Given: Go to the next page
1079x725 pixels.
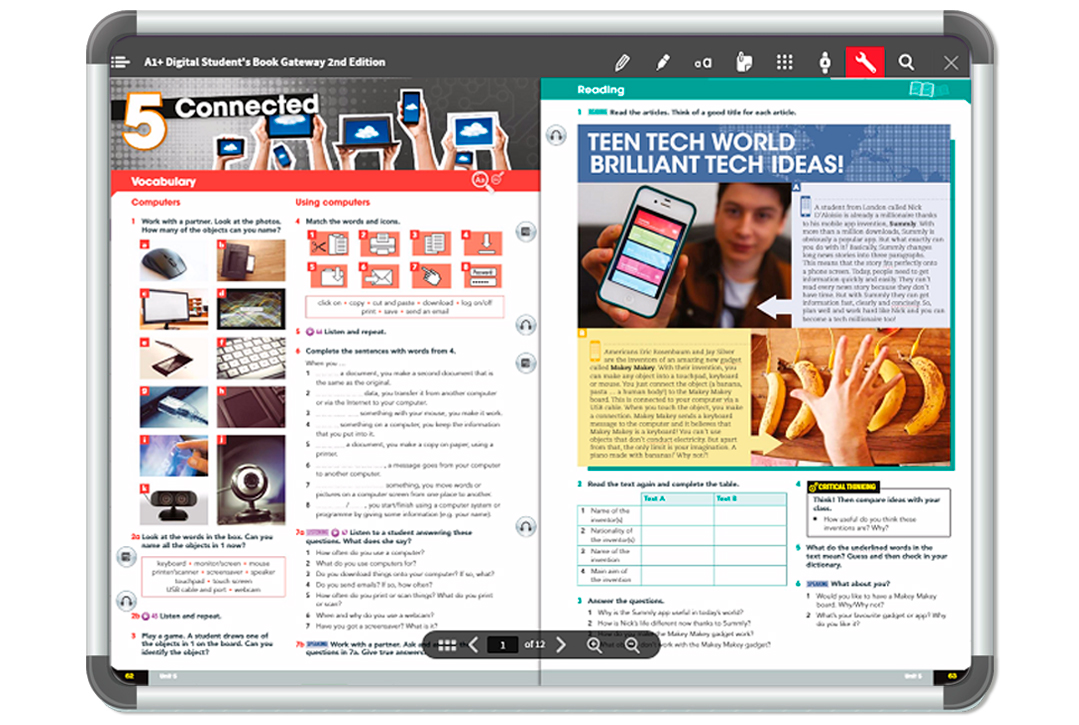Looking at the screenshot, I should point(561,645).
